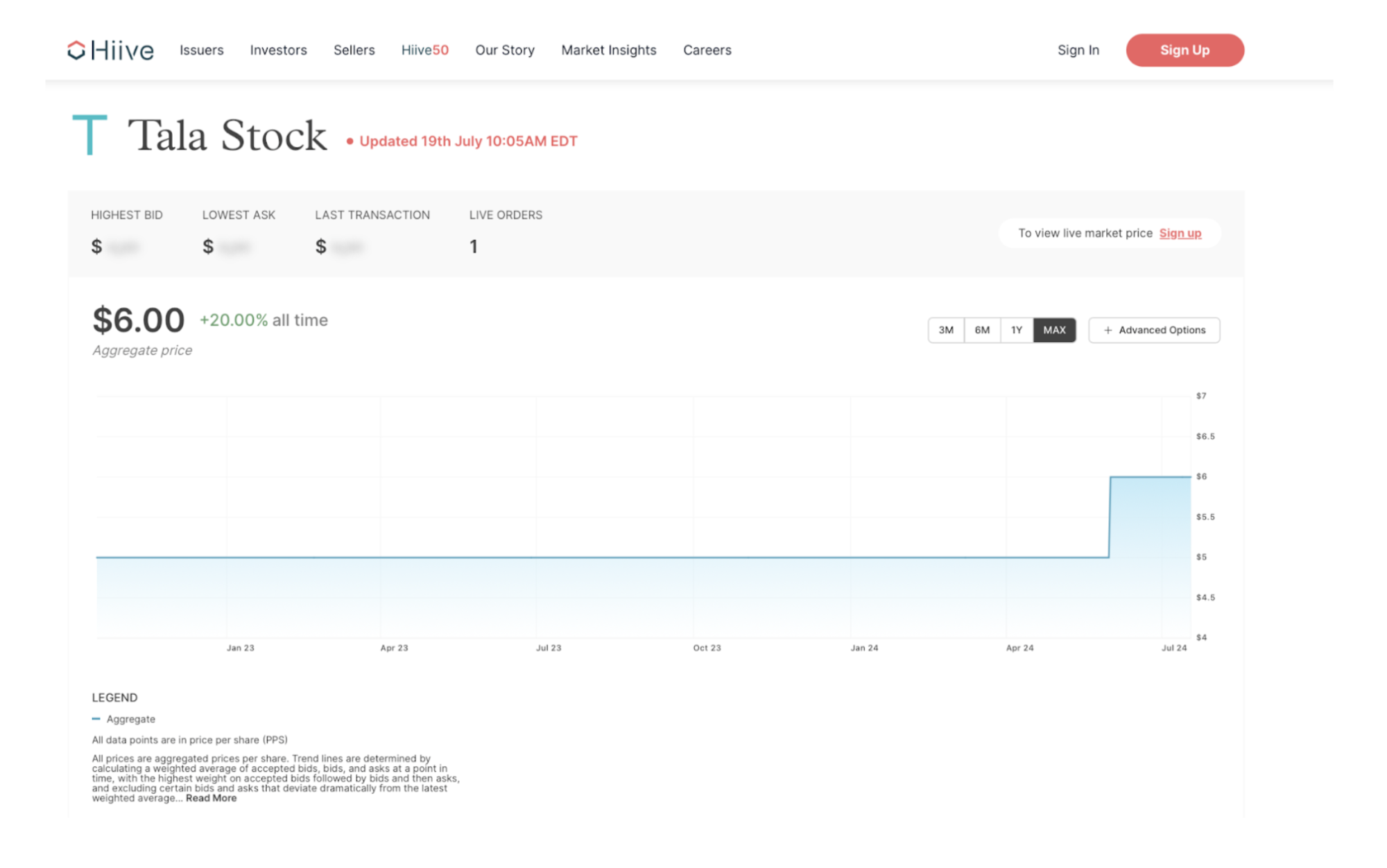Open the Investors nav item
The height and width of the screenshot is (868, 1387).
coord(278,50)
